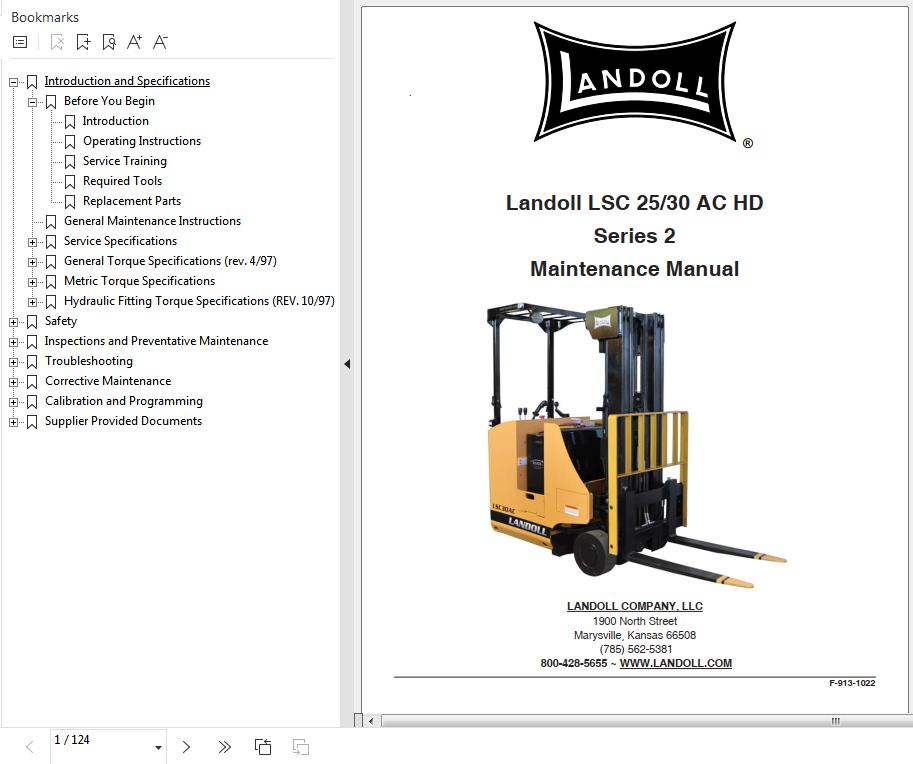Expand the Safety bookmark node
The width and height of the screenshot is (913, 764).
coord(13,323)
